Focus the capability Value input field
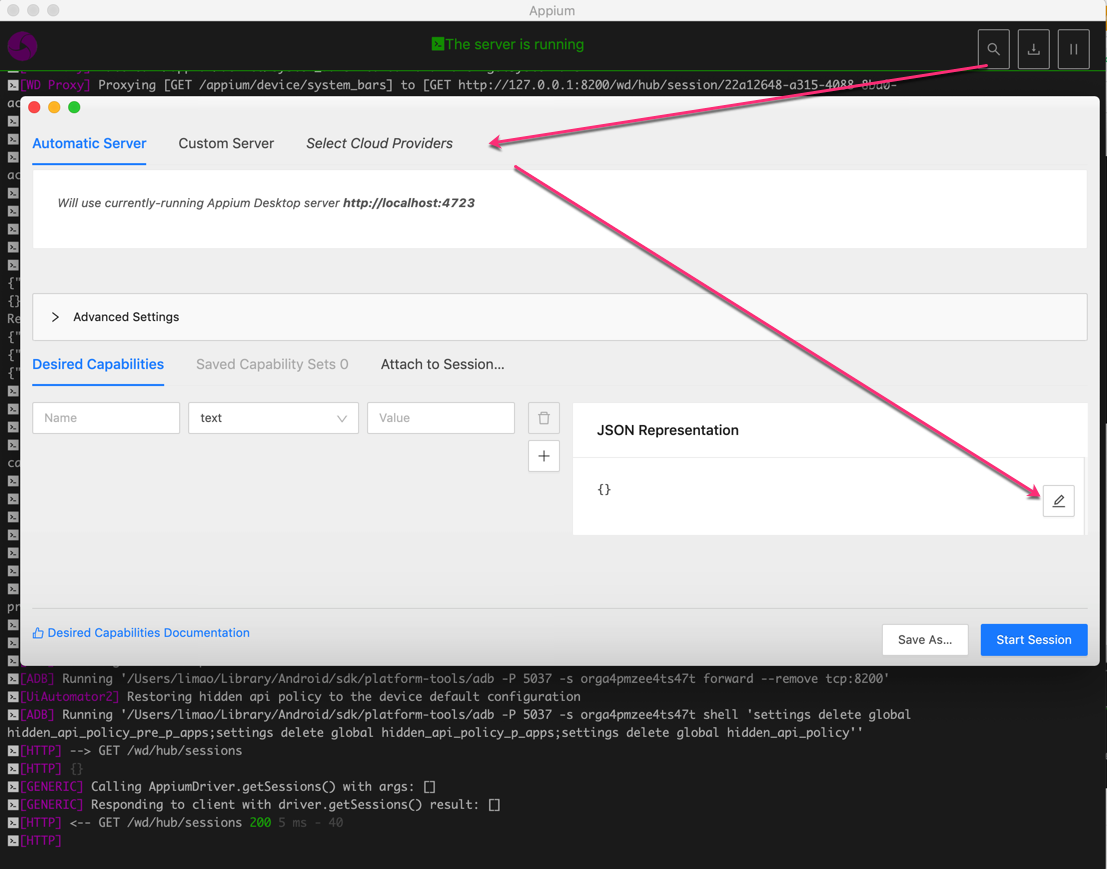 pos(441,418)
